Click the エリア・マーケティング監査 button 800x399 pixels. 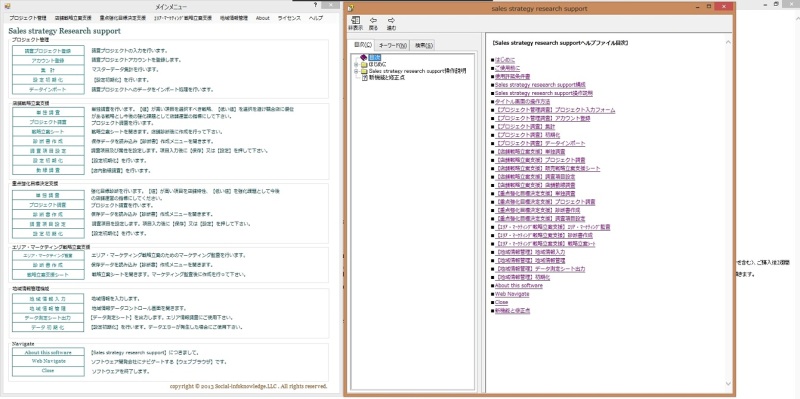[x=48, y=256]
